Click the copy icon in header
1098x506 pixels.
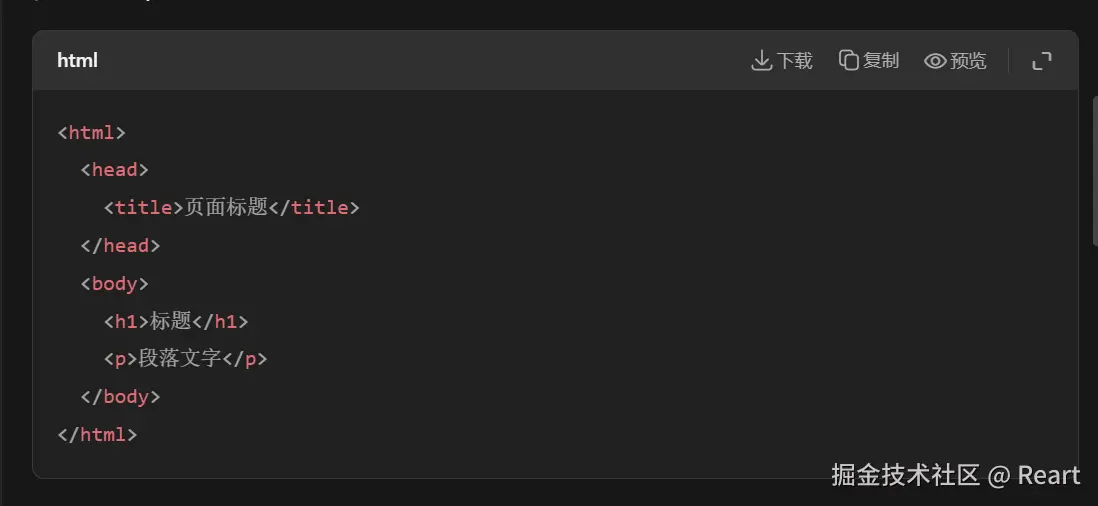pyautogui.click(x=849, y=61)
